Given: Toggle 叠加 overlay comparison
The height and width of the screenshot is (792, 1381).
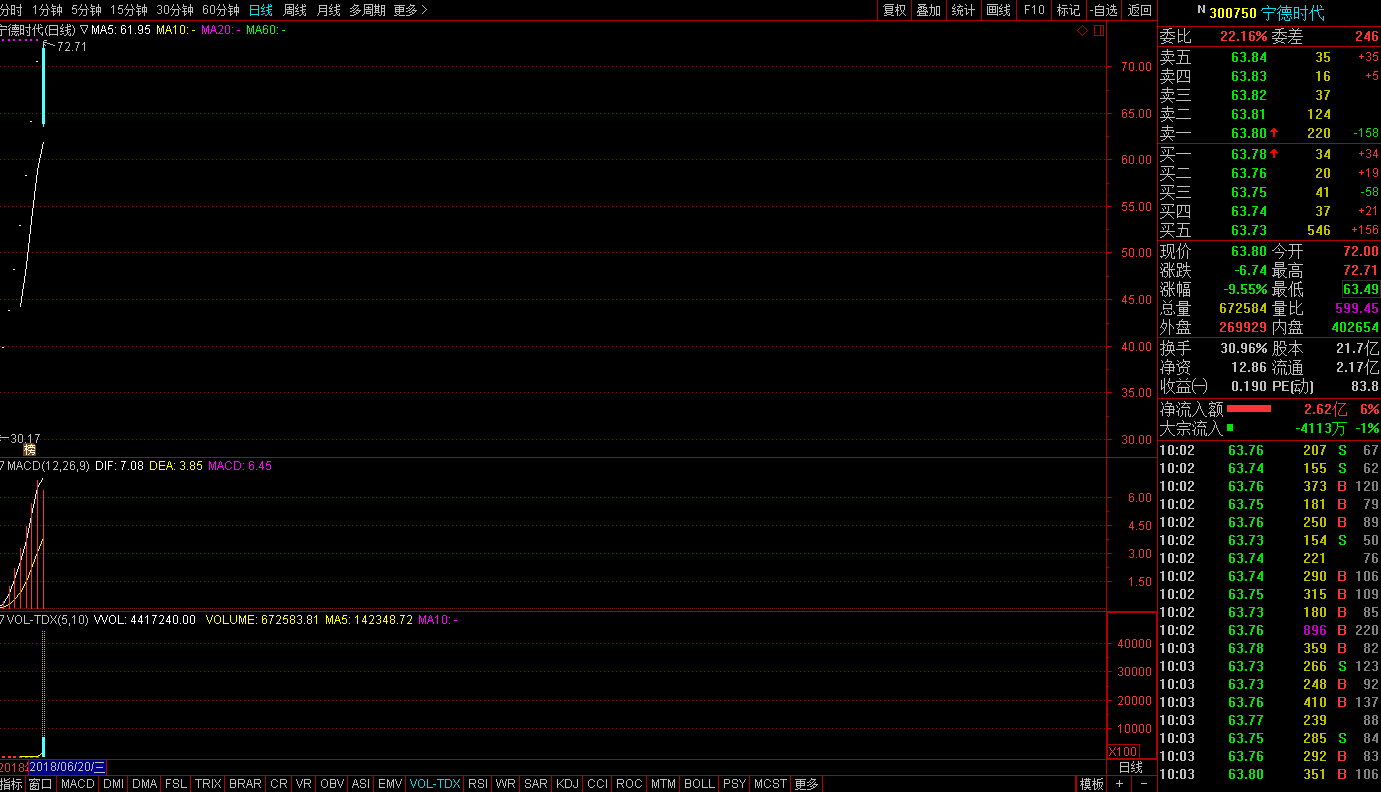Looking at the screenshot, I should [928, 10].
